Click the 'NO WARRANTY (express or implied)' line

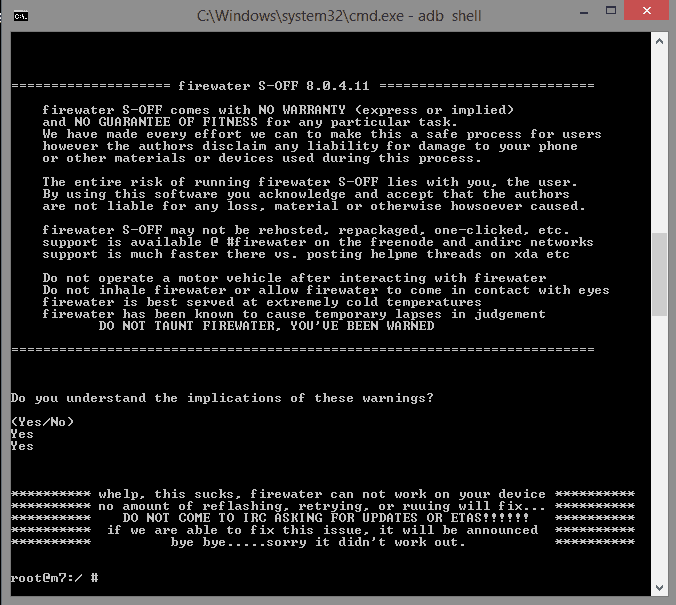click(x=278, y=110)
